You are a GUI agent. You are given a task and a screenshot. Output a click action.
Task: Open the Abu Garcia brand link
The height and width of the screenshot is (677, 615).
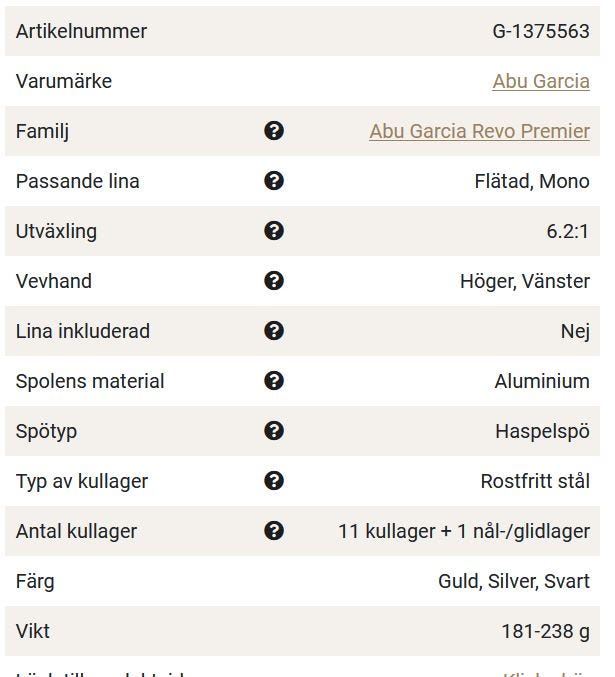(541, 81)
